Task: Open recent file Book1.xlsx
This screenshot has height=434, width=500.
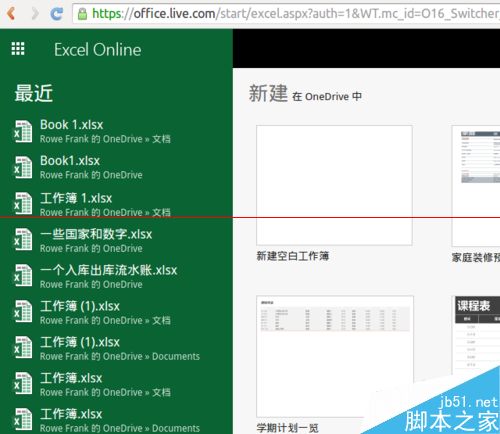Action: (x=70, y=161)
